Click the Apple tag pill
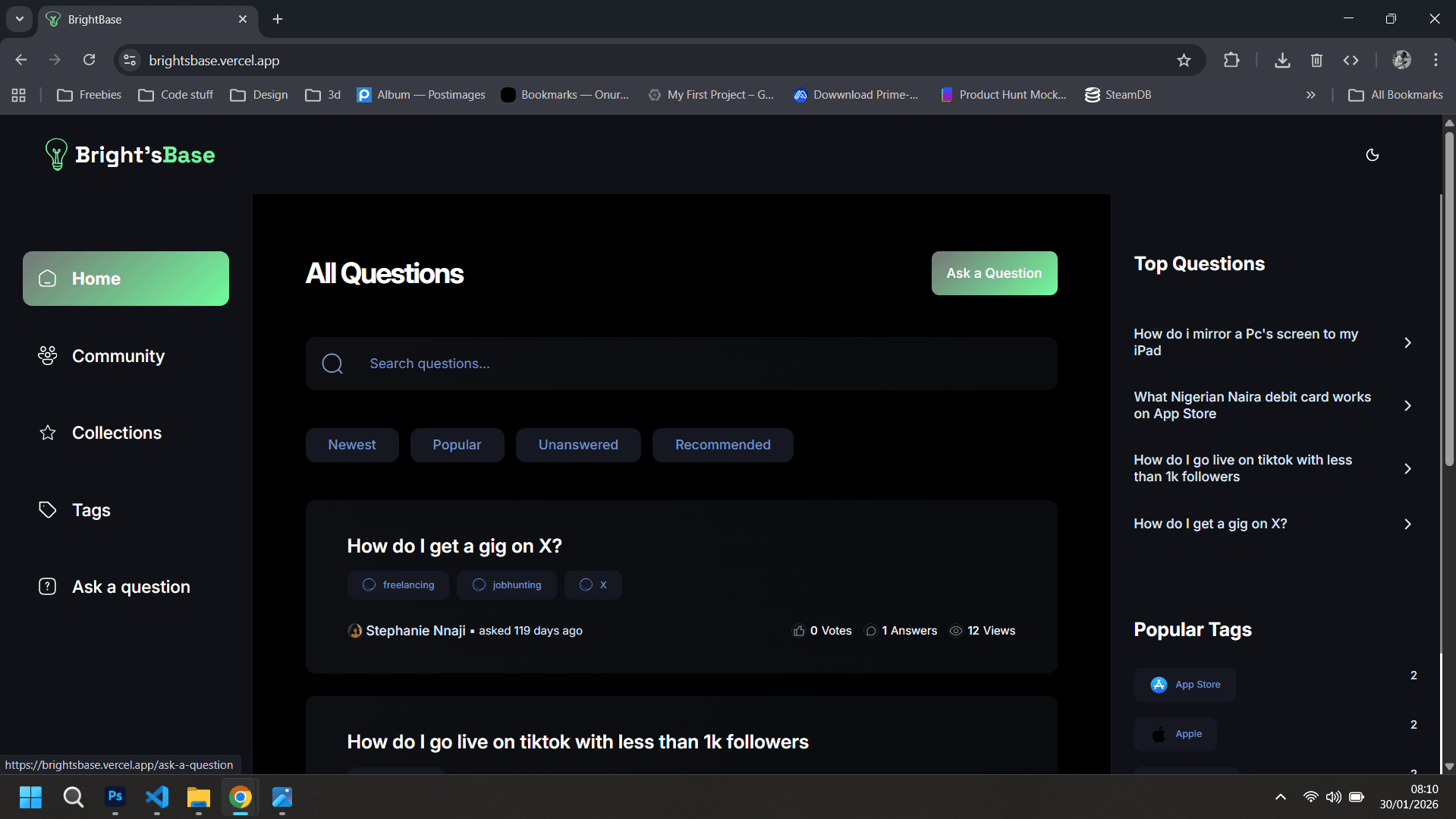This screenshot has height=819, width=1456. coord(1175,733)
